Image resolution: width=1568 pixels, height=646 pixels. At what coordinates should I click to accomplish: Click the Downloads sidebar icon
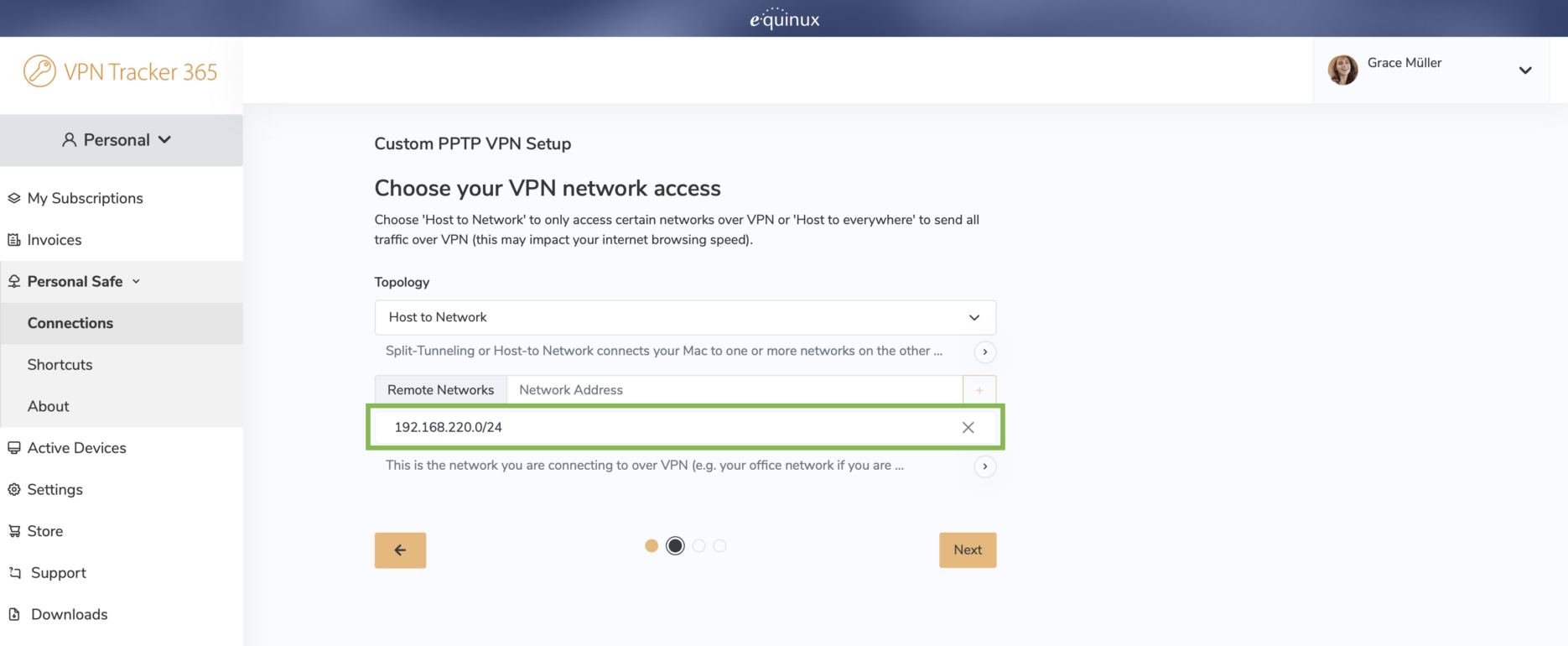click(13, 613)
